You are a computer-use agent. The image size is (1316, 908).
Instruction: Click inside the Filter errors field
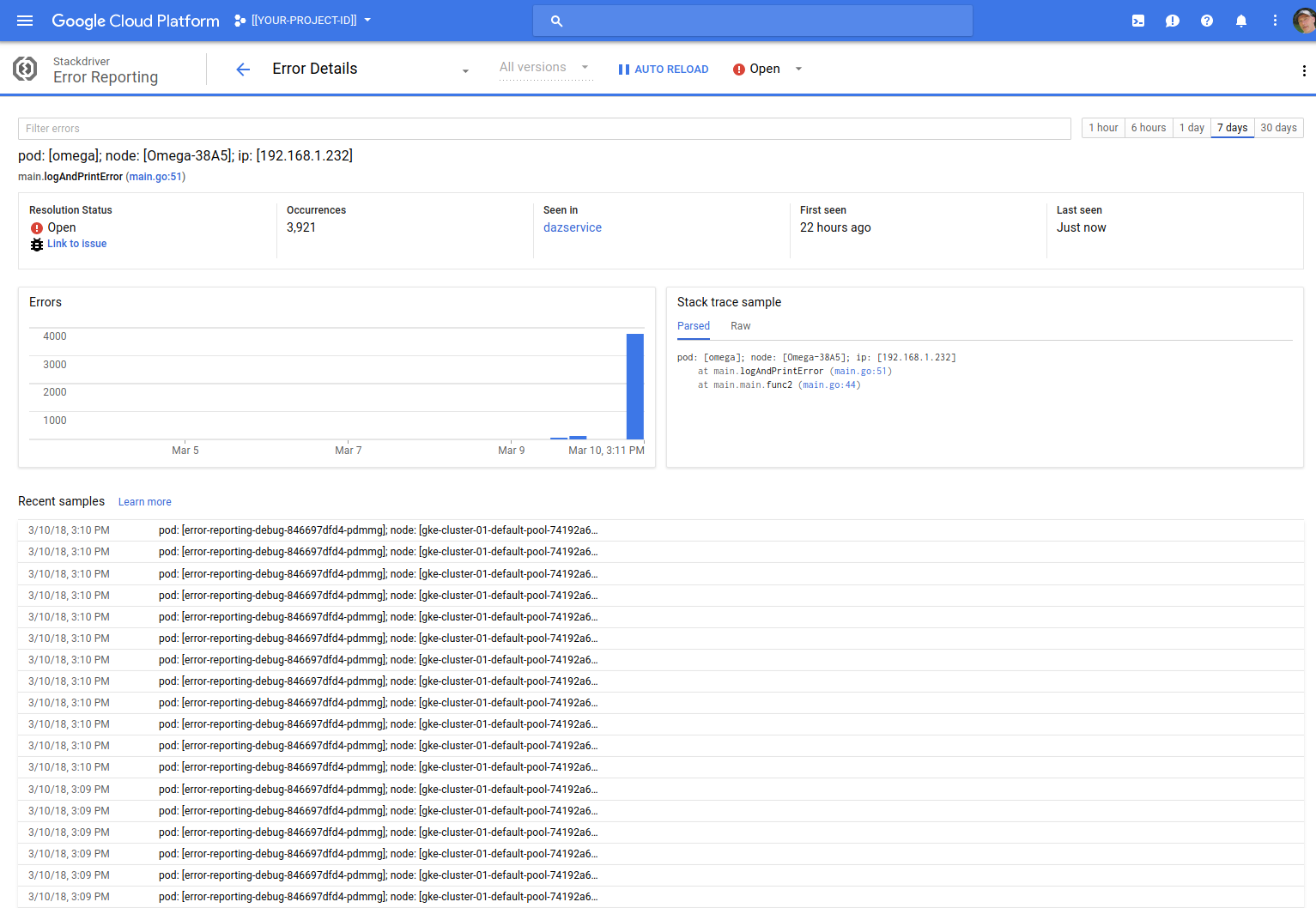click(x=343, y=128)
